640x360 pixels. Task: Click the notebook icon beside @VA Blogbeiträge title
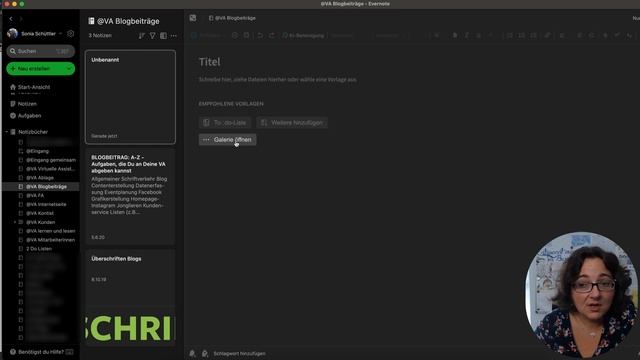point(91,21)
